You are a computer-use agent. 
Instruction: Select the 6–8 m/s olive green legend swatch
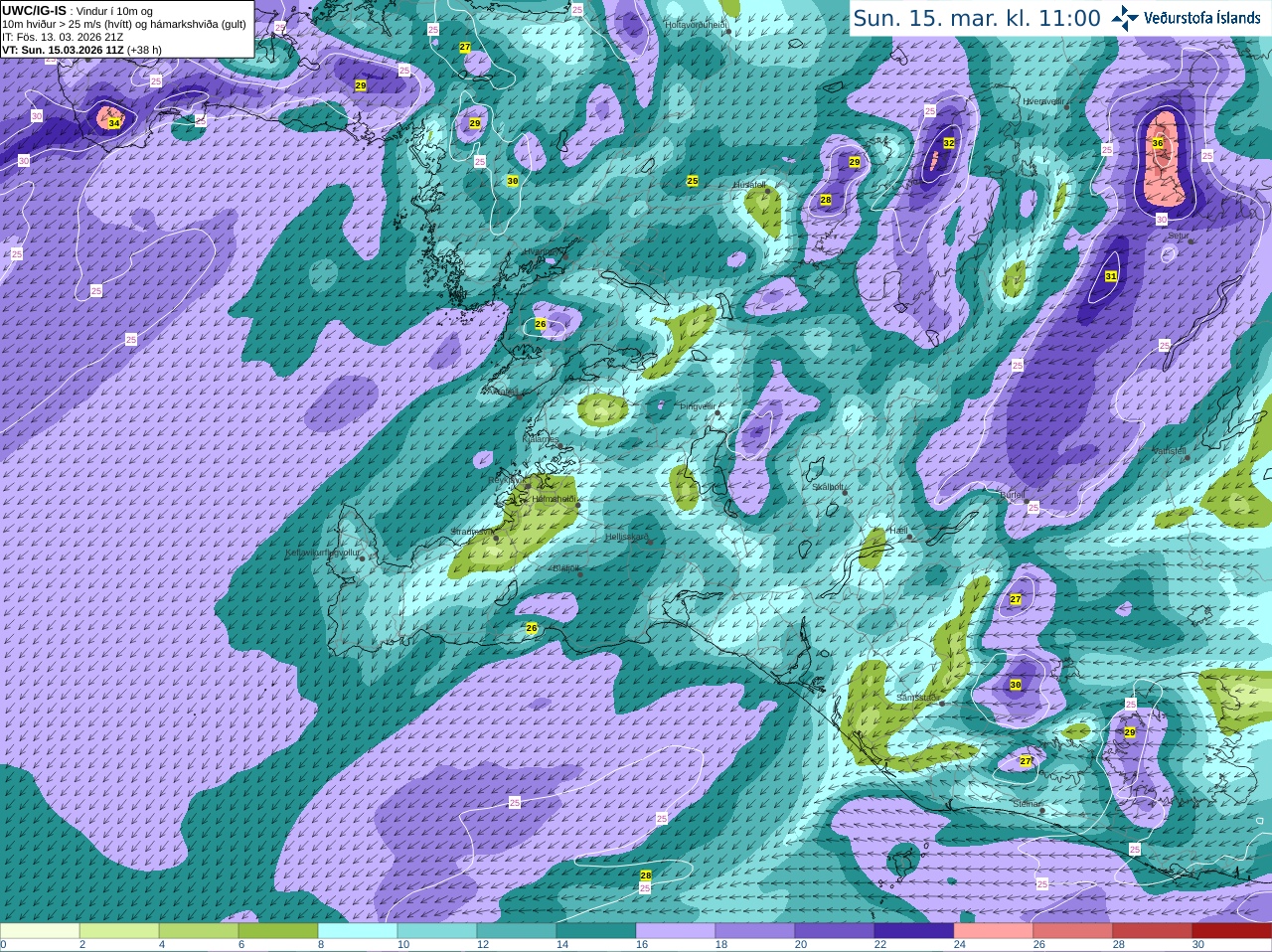pos(278,931)
